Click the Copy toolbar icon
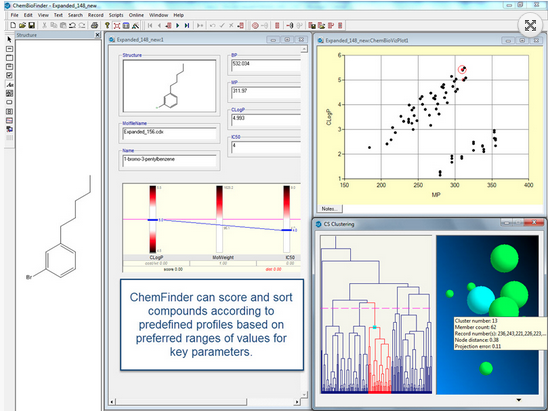This screenshot has height=411, width=548. click(53, 25)
